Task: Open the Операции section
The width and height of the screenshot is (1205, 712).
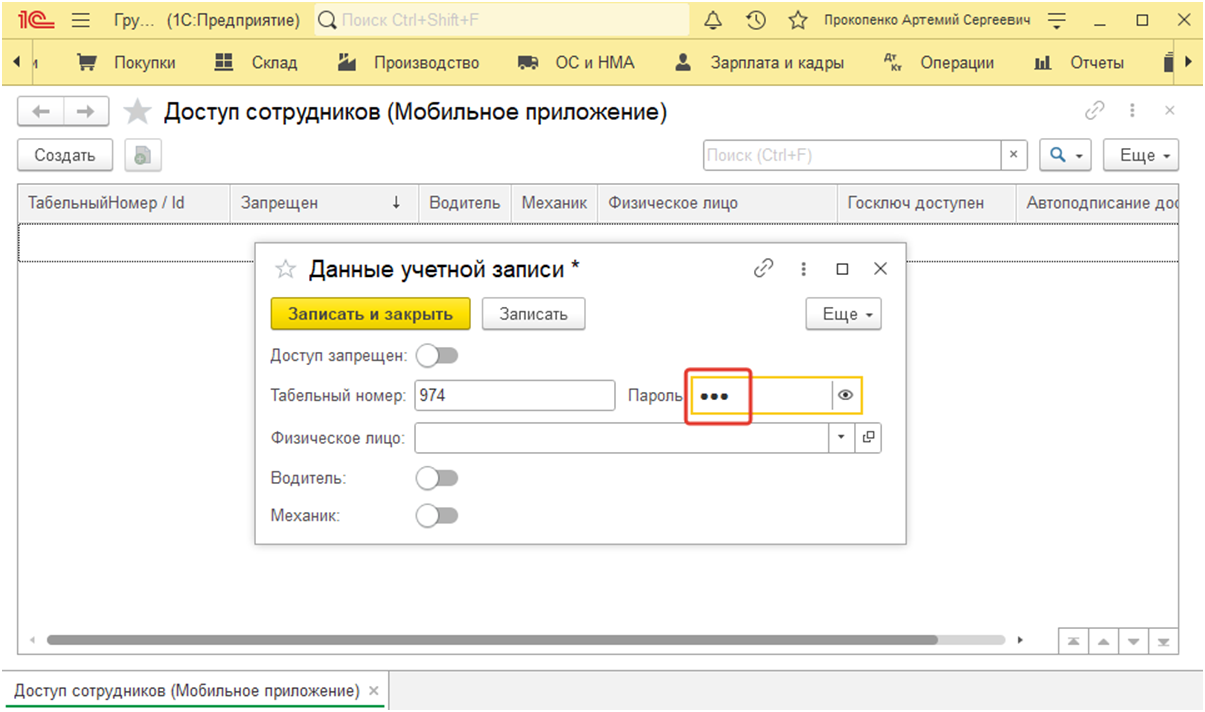Action: 939,62
